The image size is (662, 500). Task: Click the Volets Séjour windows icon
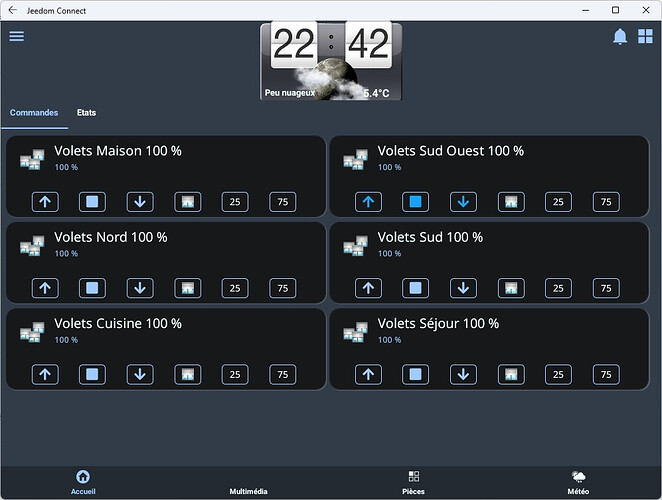click(355, 332)
